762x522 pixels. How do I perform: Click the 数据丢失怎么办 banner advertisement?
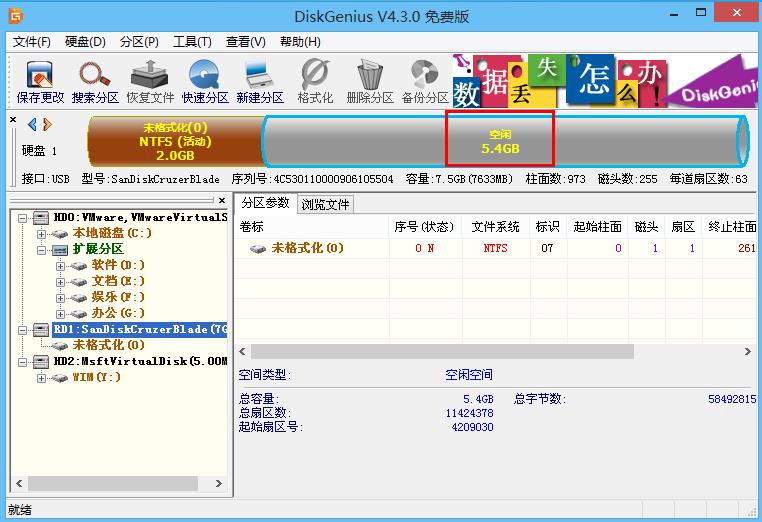[605, 81]
